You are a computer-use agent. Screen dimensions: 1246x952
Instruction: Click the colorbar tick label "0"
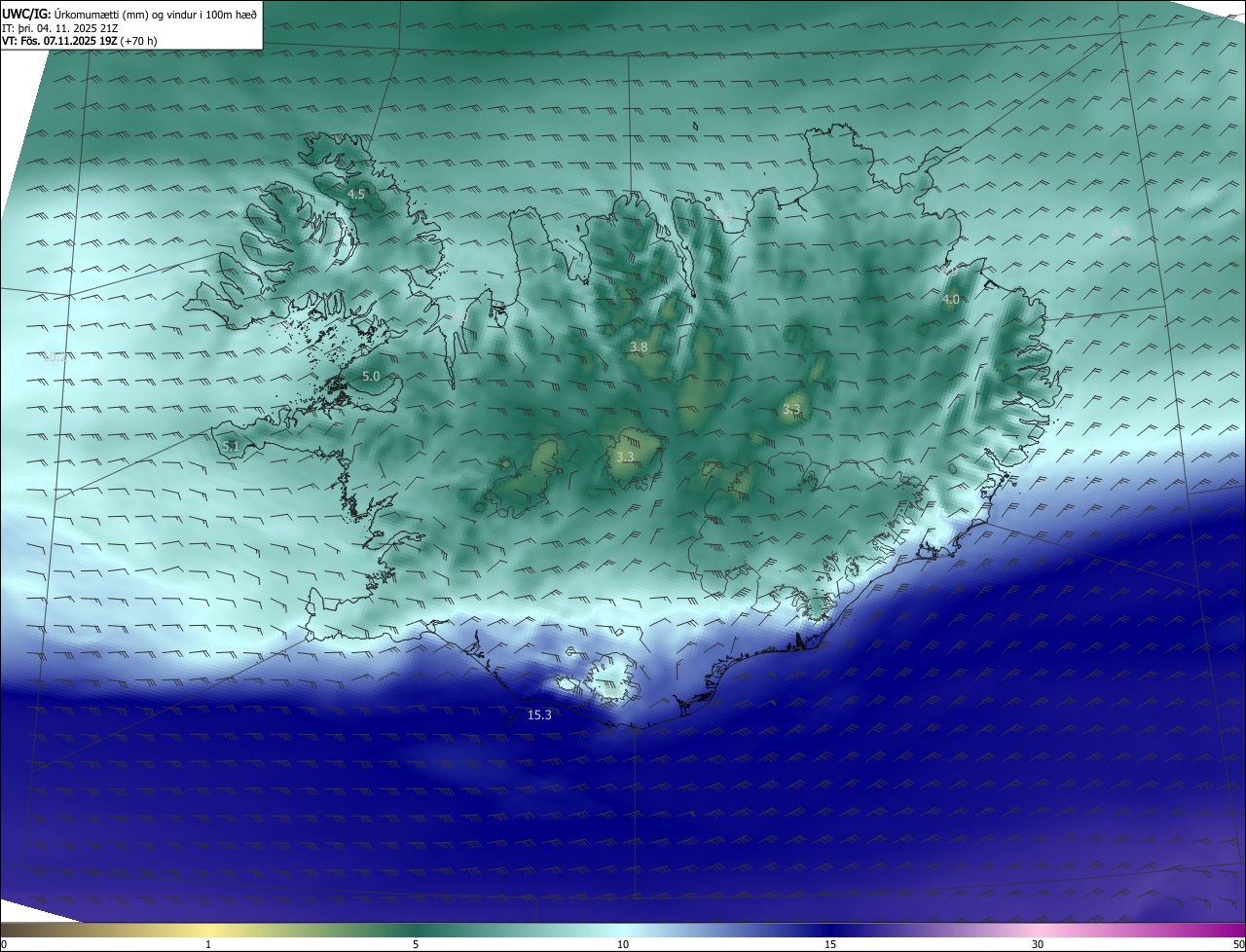tap(4, 944)
